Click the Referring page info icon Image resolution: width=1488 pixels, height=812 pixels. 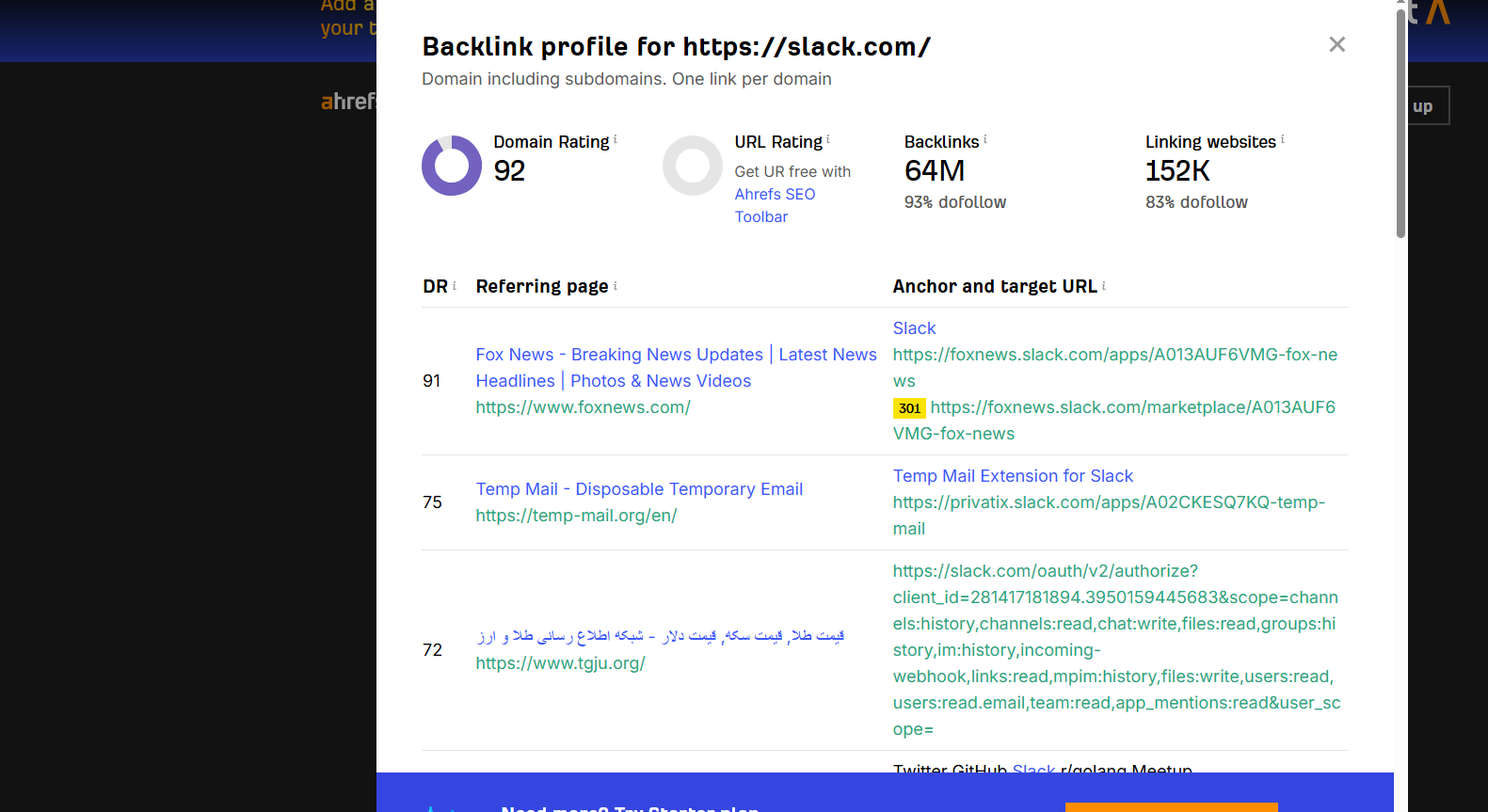pos(616,285)
